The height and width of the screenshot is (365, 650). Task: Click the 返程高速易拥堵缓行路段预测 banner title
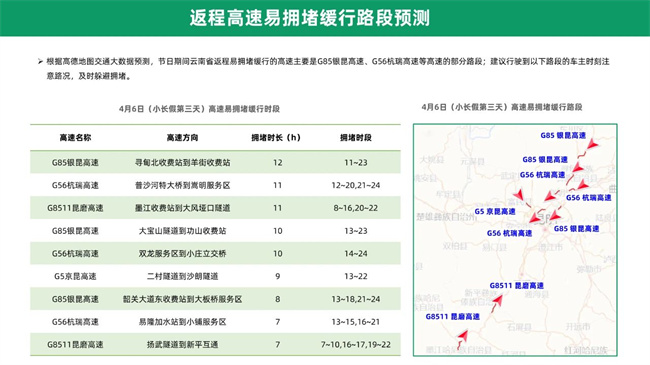pyautogui.click(x=310, y=18)
